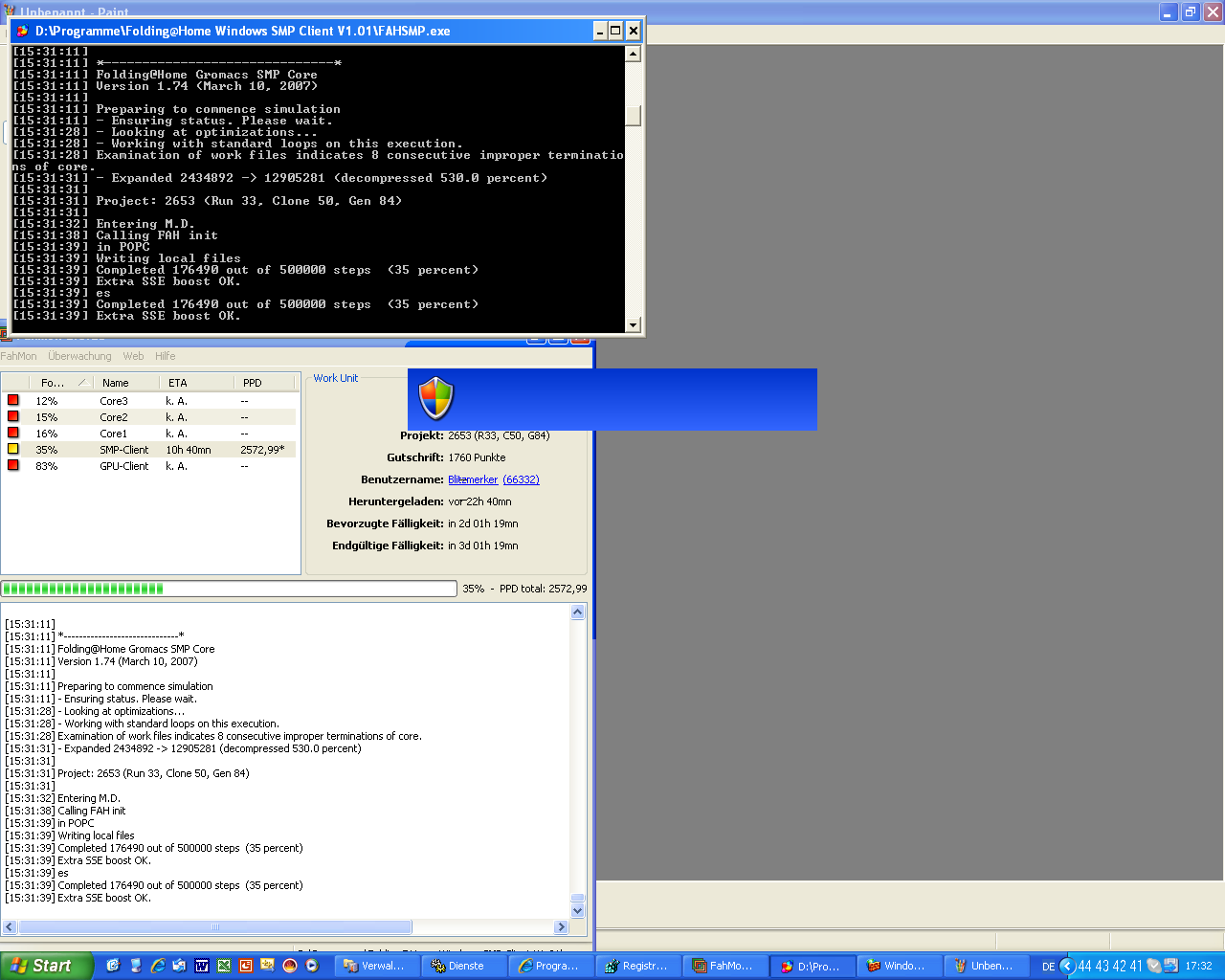The height and width of the screenshot is (980, 1225).
Task: Click the console vertical scrollbar thumb
Action: (633, 116)
